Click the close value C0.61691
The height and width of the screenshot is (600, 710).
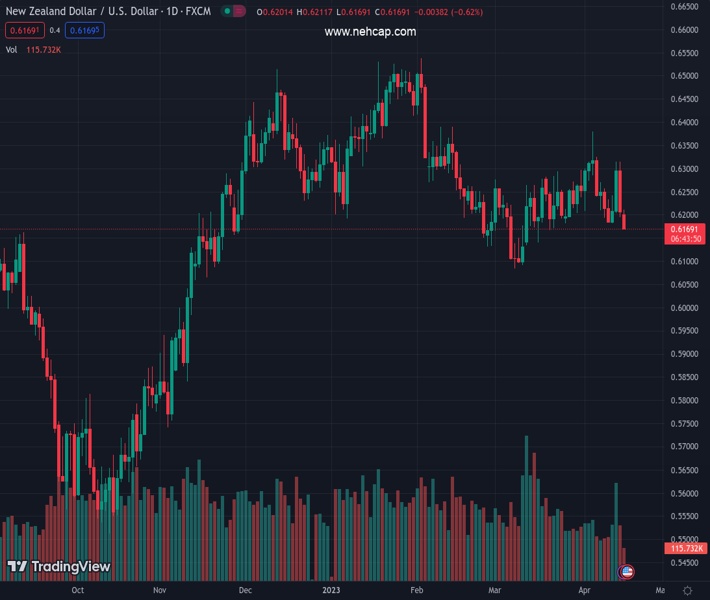pos(392,12)
